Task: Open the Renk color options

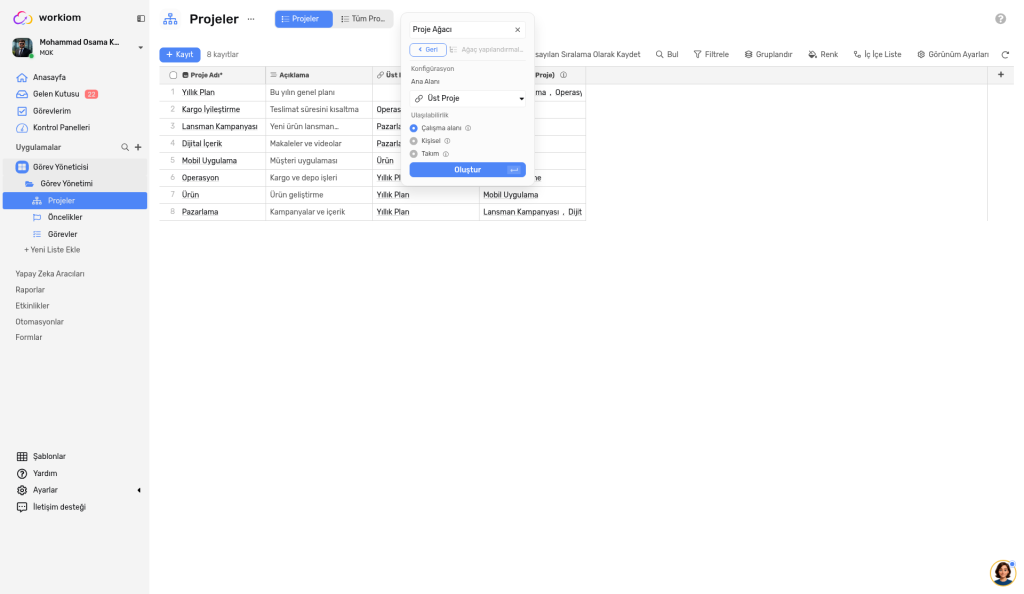Action: 823,55
